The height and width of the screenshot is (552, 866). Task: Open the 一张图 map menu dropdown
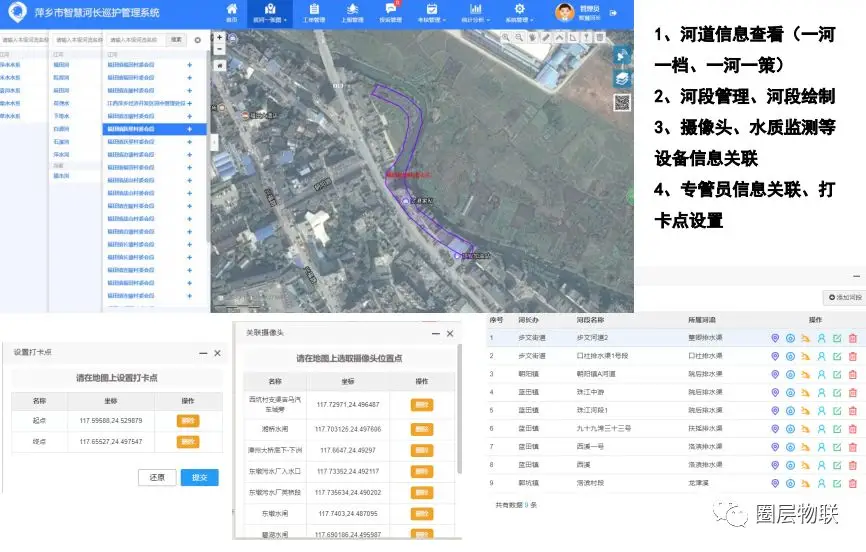[x=270, y=13]
